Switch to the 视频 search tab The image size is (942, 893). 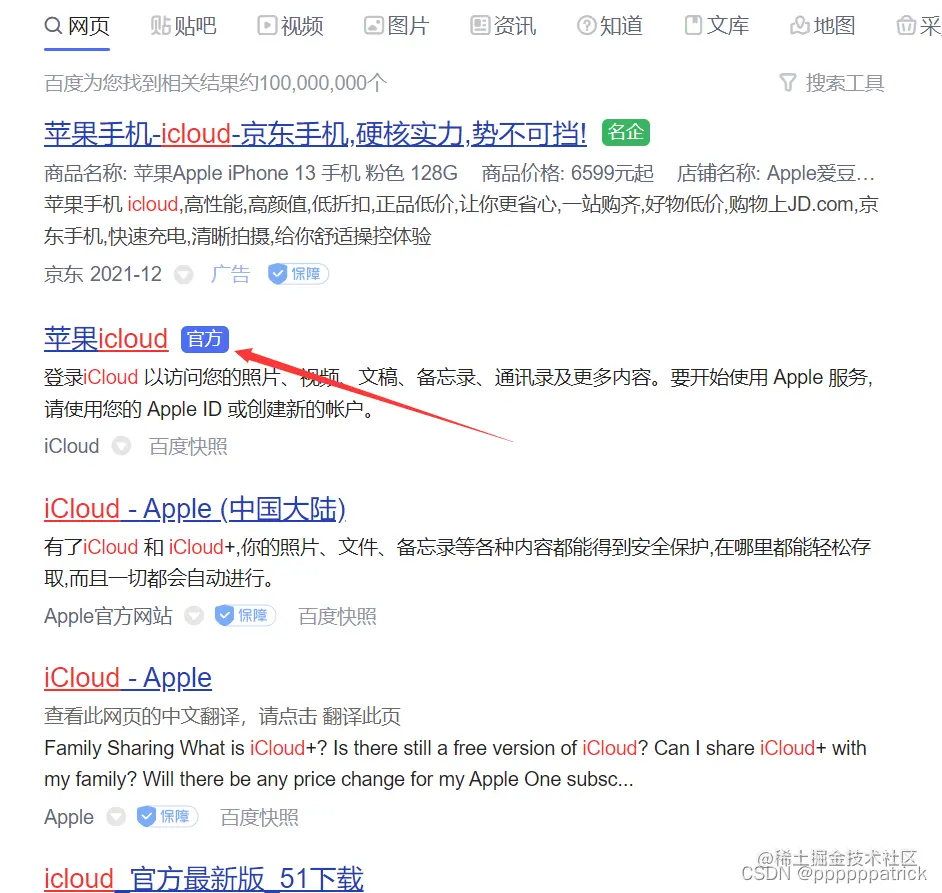pos(290,26)
